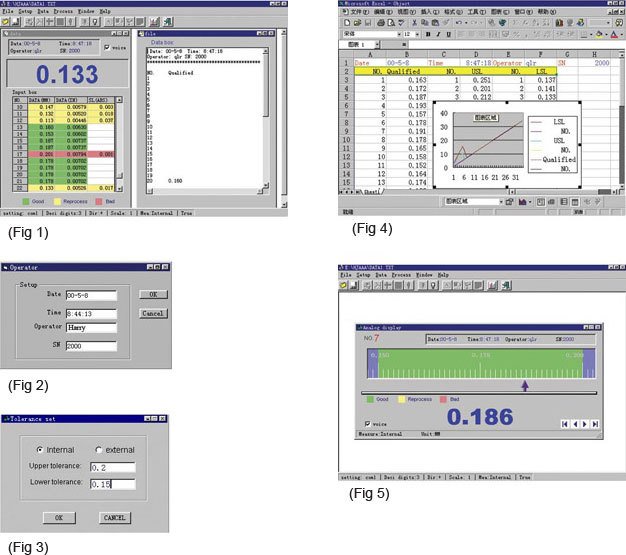The height and width of the screenshot is (555, 626).
Task: Click the Open folder icon in Excel toolbar
Action: pyautogui.click(x=357, y=23)
